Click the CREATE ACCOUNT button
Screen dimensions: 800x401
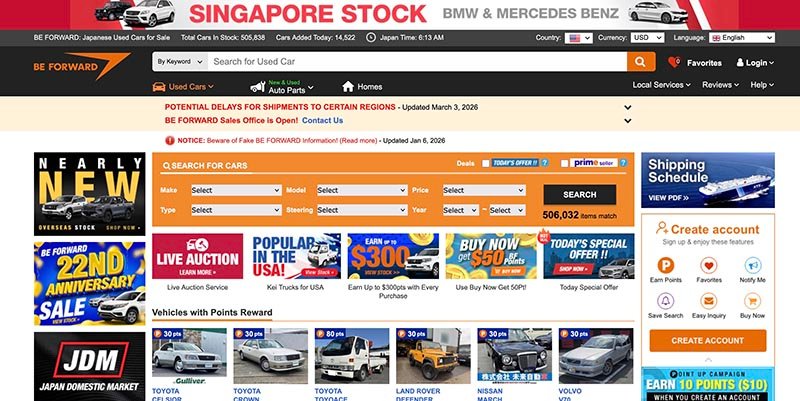pos(708,340)
